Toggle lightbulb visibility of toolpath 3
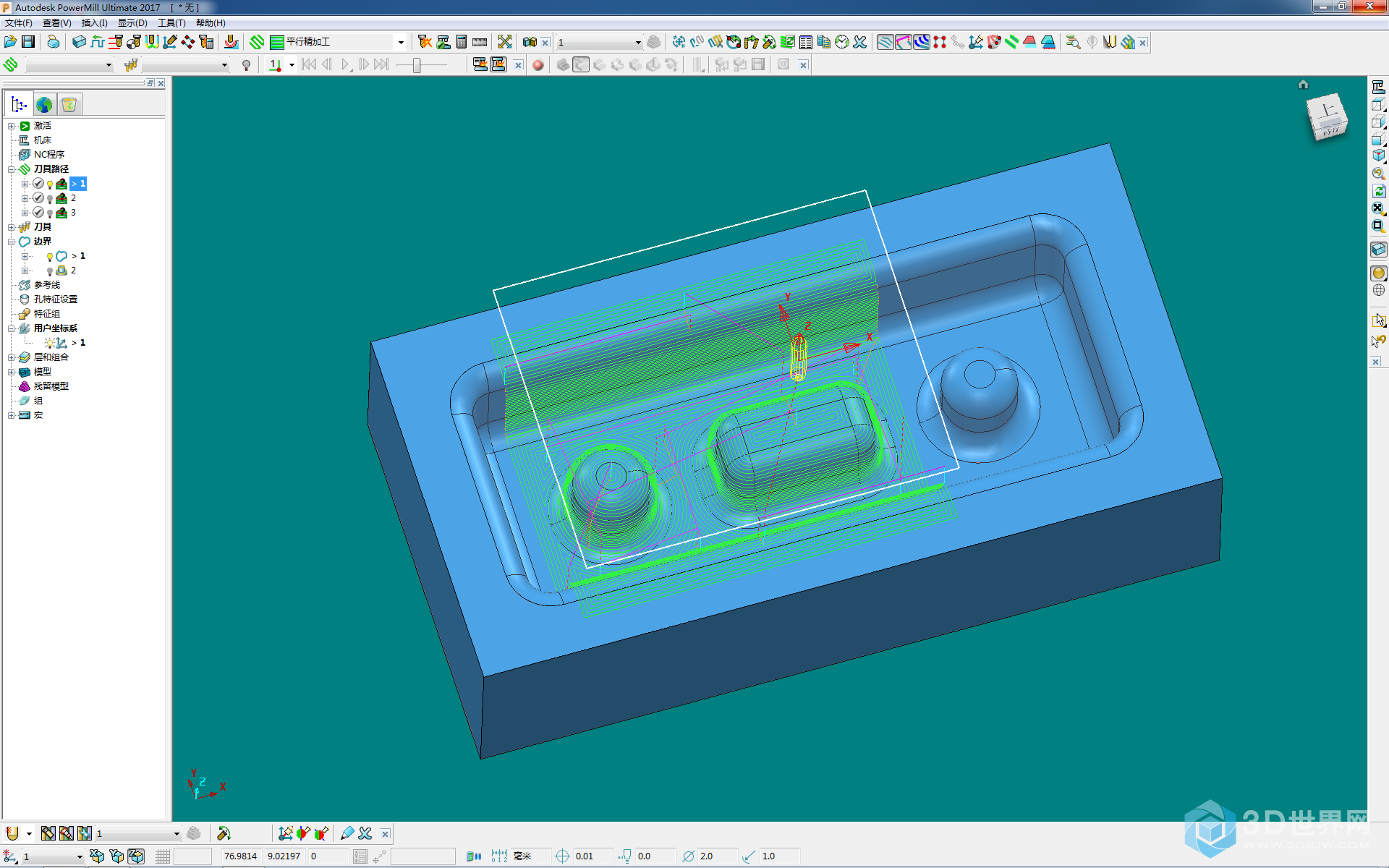 [50, 213]
